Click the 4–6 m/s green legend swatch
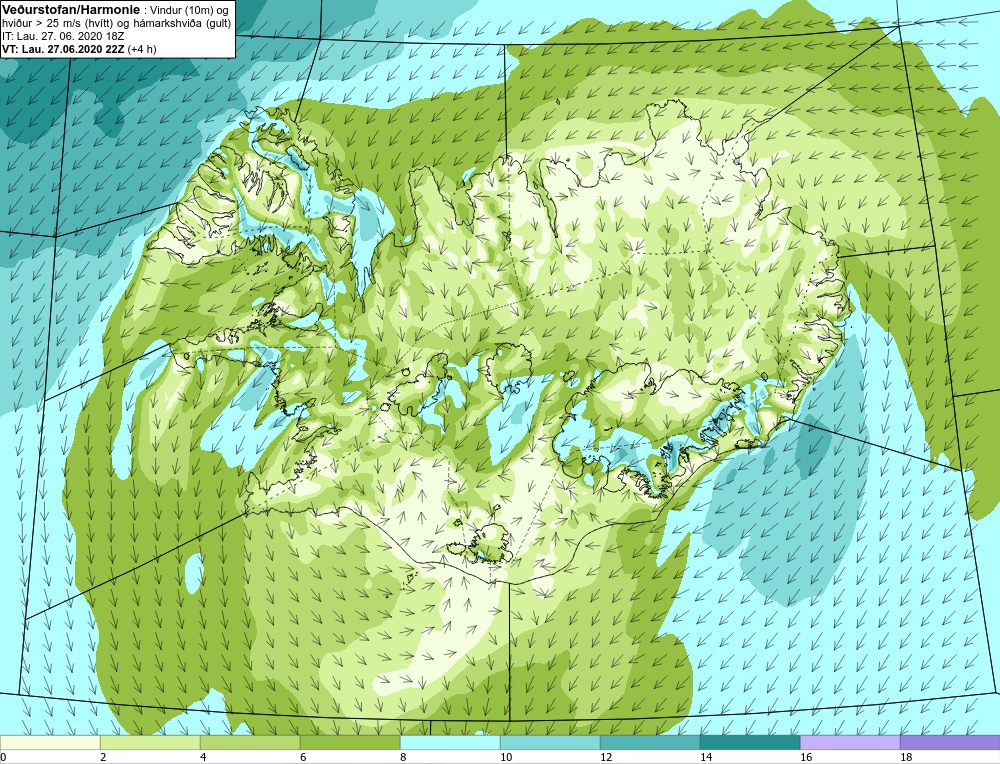The image size is (1000, 764). (250, 742)
